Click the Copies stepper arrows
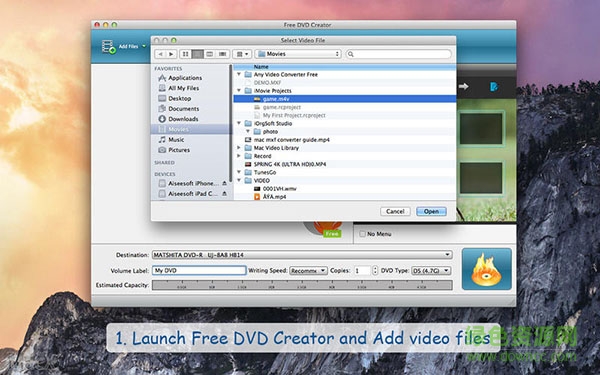 tap(375, 271)
